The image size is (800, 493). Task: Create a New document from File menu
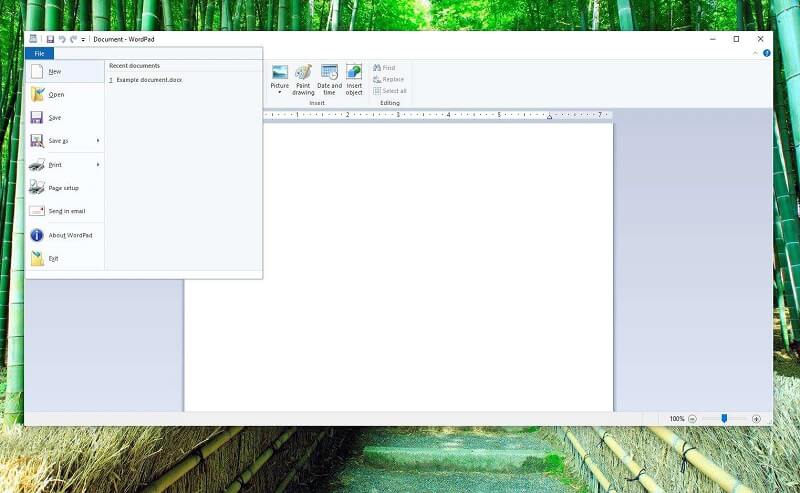(65, 71)
